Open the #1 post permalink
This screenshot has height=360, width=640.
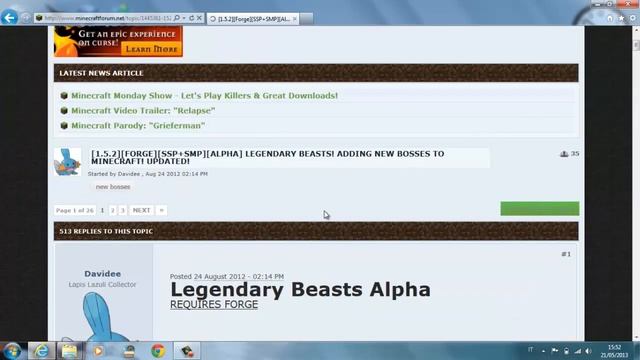pyautogui.click(x=566, y=254)
